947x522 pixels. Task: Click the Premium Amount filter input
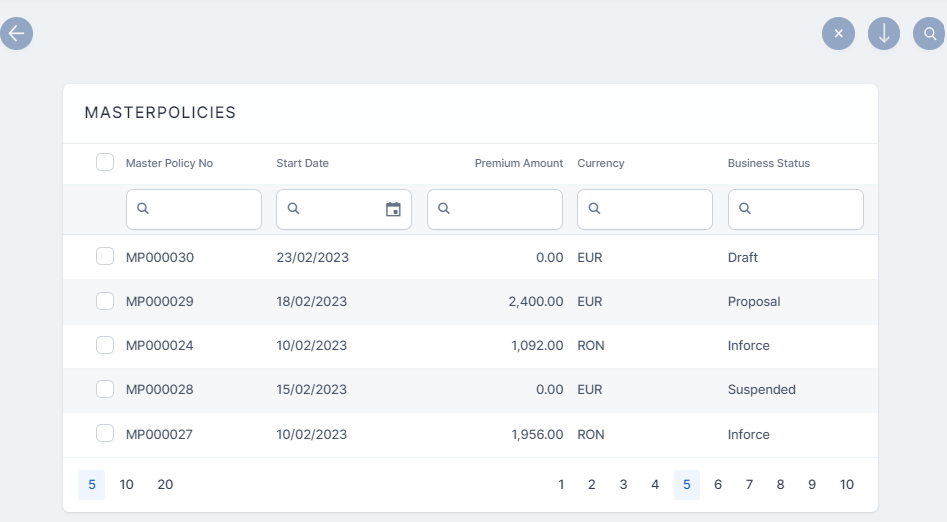(x=503, y=209)
